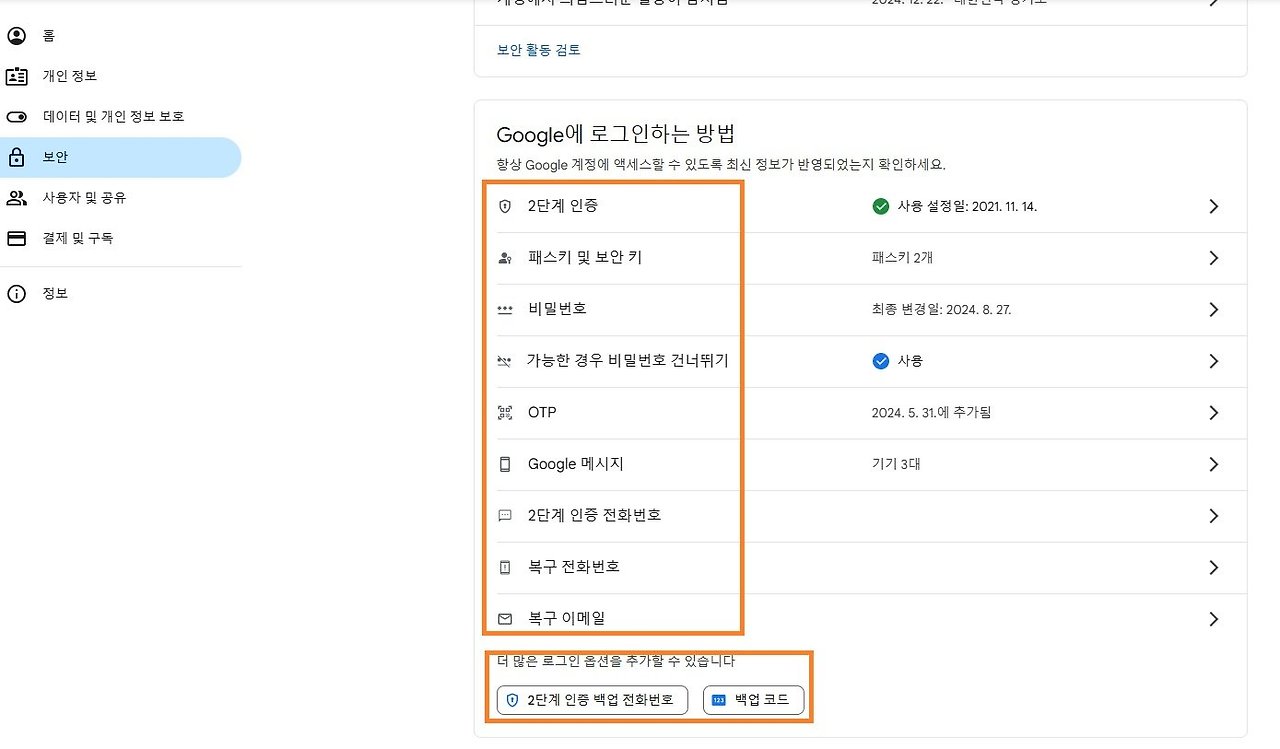Click the 복구 이메일 envelope icon
The image size is (1280, 749).
(505, 618)
